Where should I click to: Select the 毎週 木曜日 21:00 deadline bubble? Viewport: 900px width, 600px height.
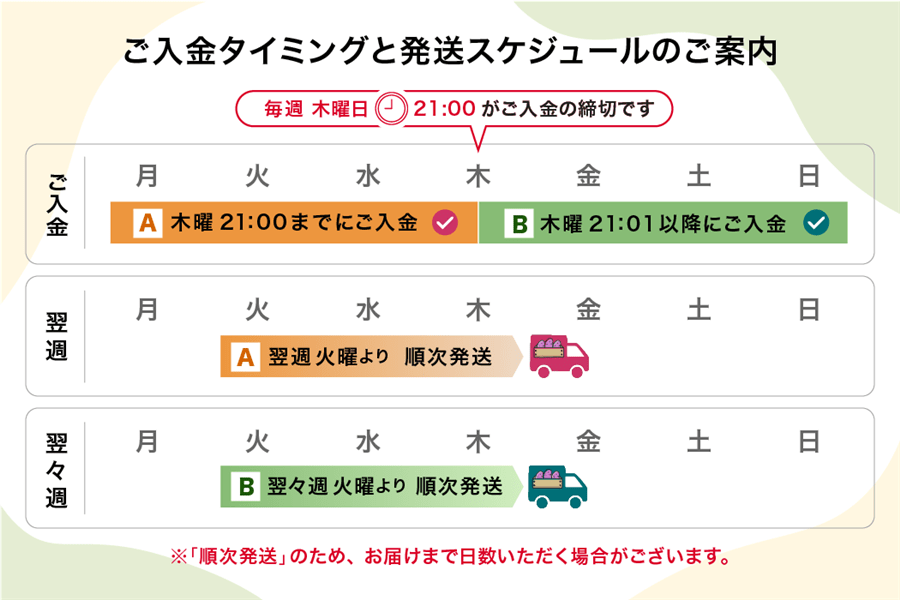[452, 109]
